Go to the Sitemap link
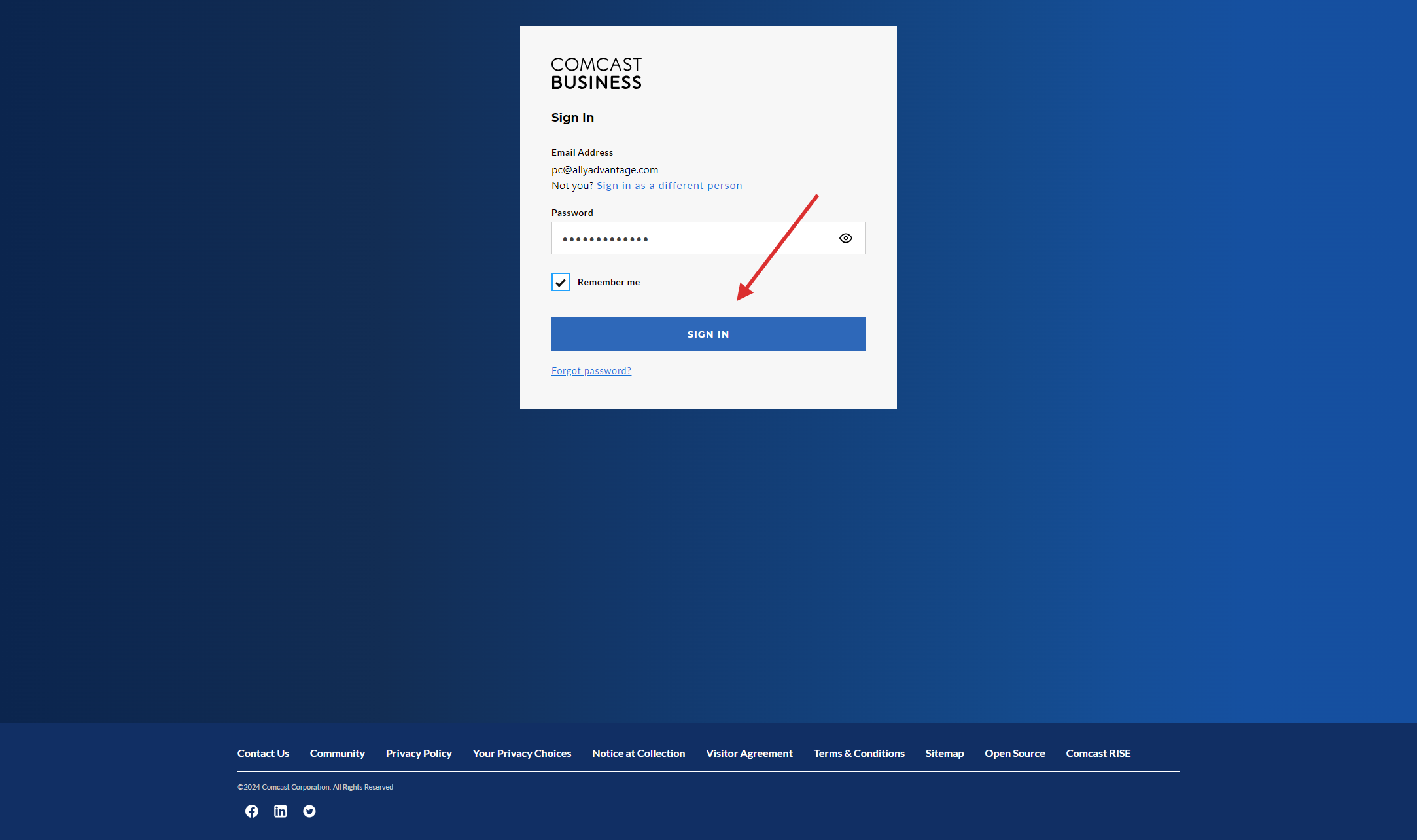The image size is (1417, 840). click(945, 754)
